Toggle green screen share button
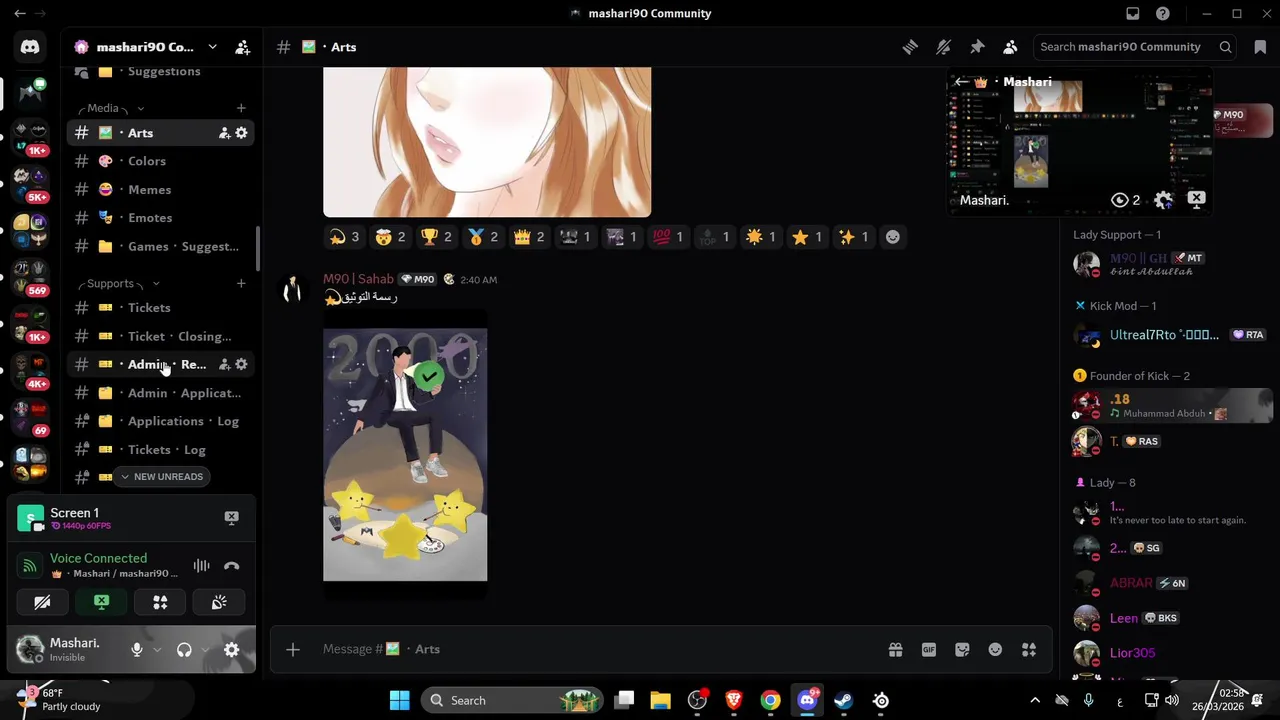 pos(101,602)
